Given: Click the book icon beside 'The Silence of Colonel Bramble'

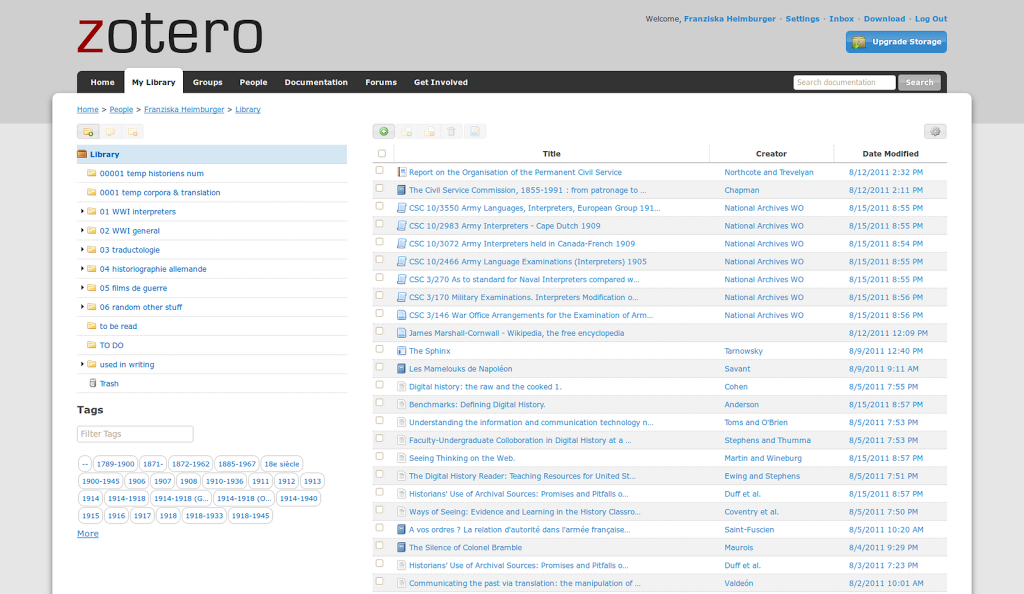Looking at the screenshot, I should pos(402,548).
